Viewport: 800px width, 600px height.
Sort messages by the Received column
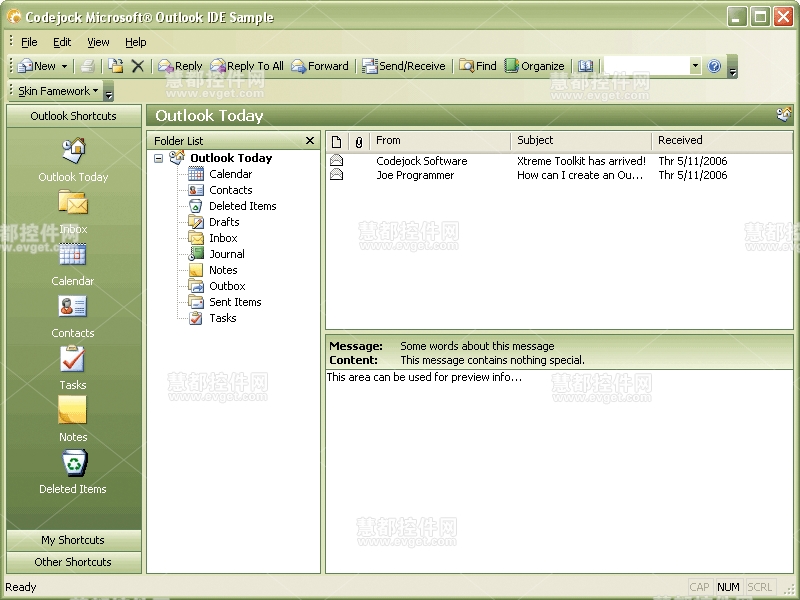click(722, 141)
